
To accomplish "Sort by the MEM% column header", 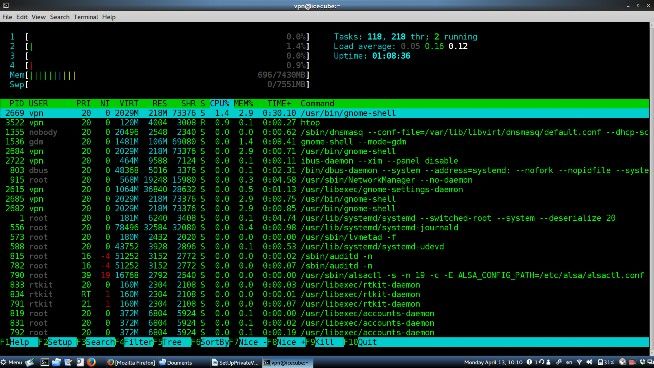I will coord(244,103).
